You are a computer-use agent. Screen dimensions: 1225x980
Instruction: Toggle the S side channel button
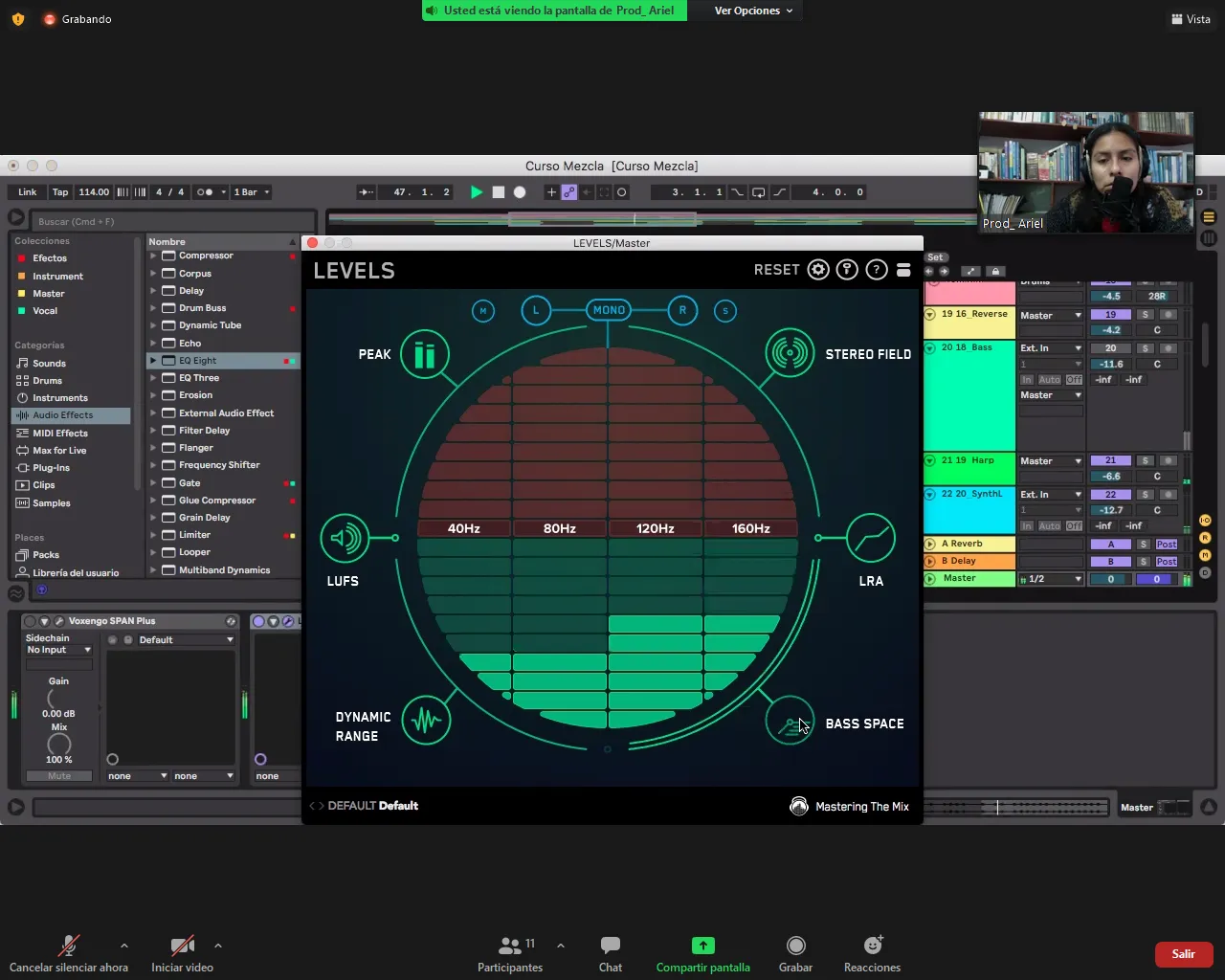click(x=725, y=310)
